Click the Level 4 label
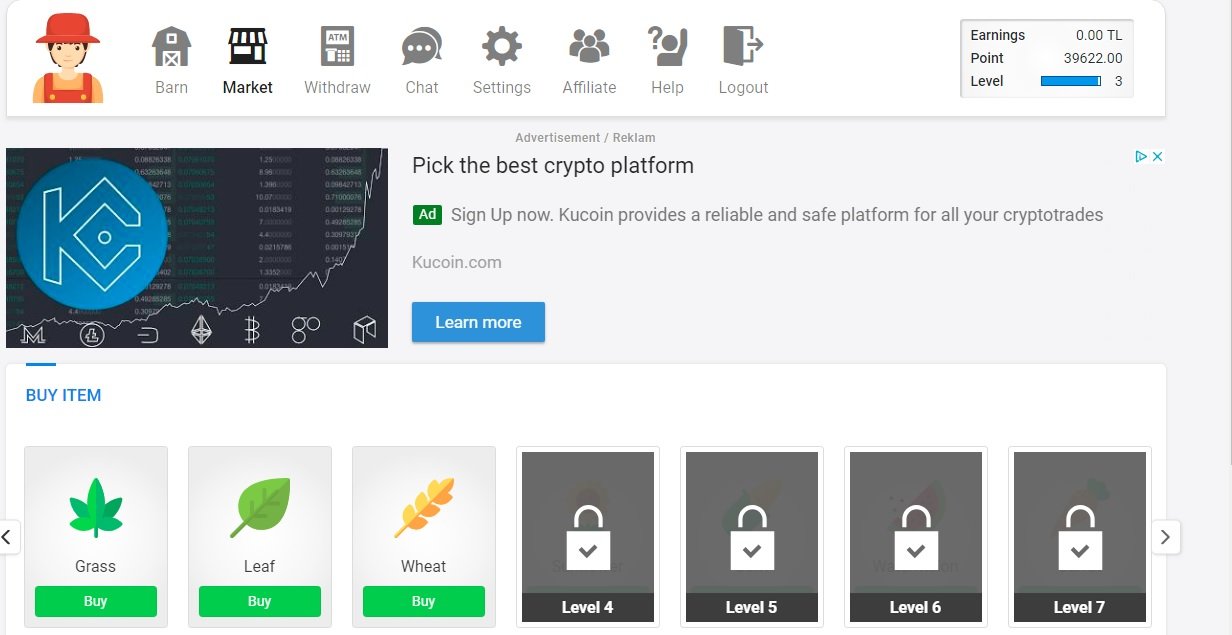The width and height of the screenshot is (1232, 635). coord(588,607)
